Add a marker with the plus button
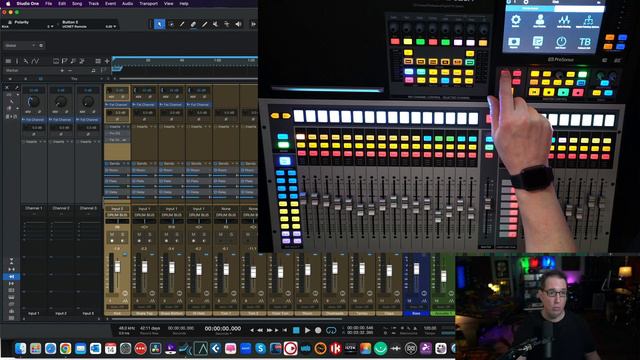This screenshot has width=640, height=360. 62,71
